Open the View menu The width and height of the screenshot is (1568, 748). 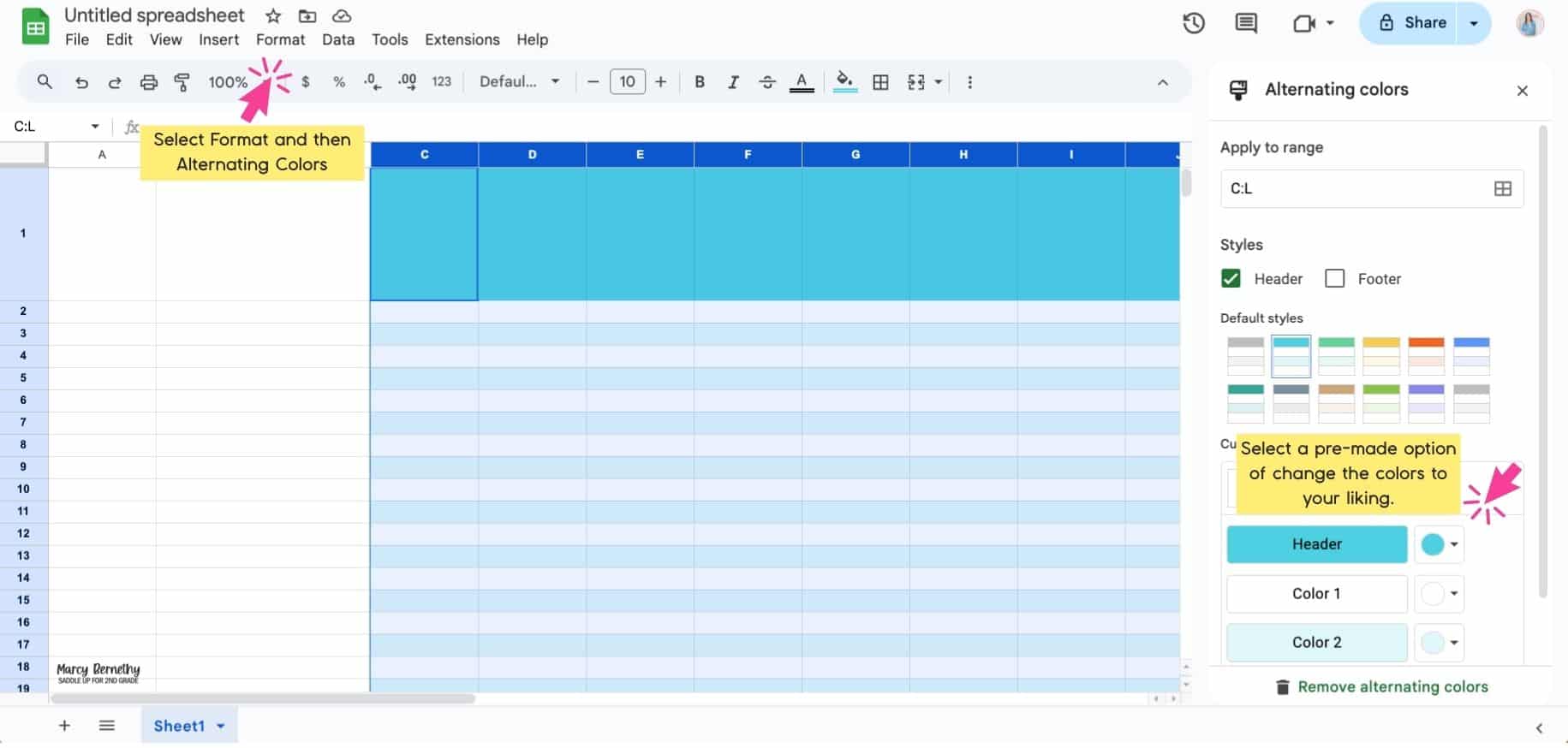165,39
